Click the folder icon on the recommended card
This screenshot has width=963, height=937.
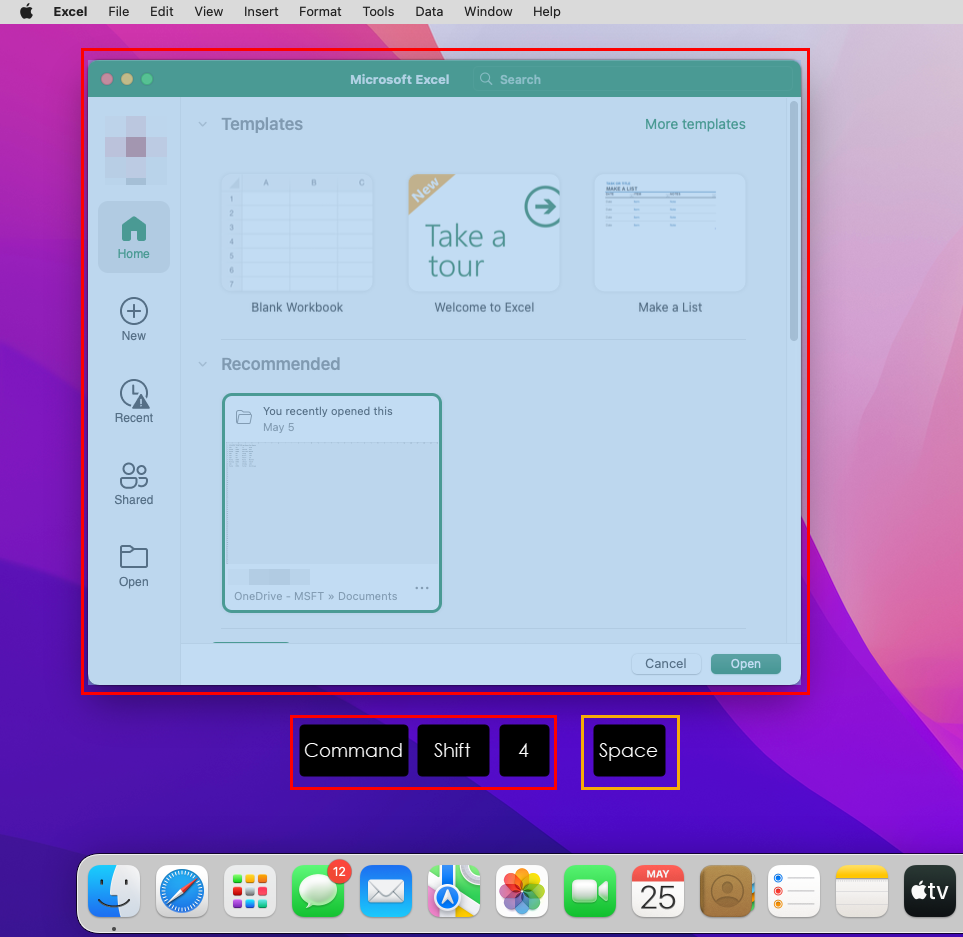point(244,418)
